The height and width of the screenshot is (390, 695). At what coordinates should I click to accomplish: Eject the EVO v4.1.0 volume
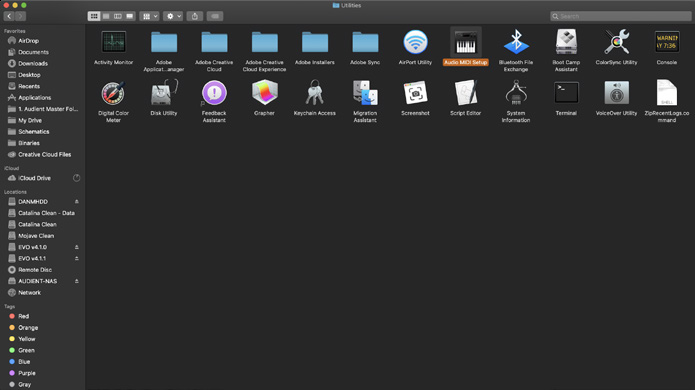click(77, 247)
